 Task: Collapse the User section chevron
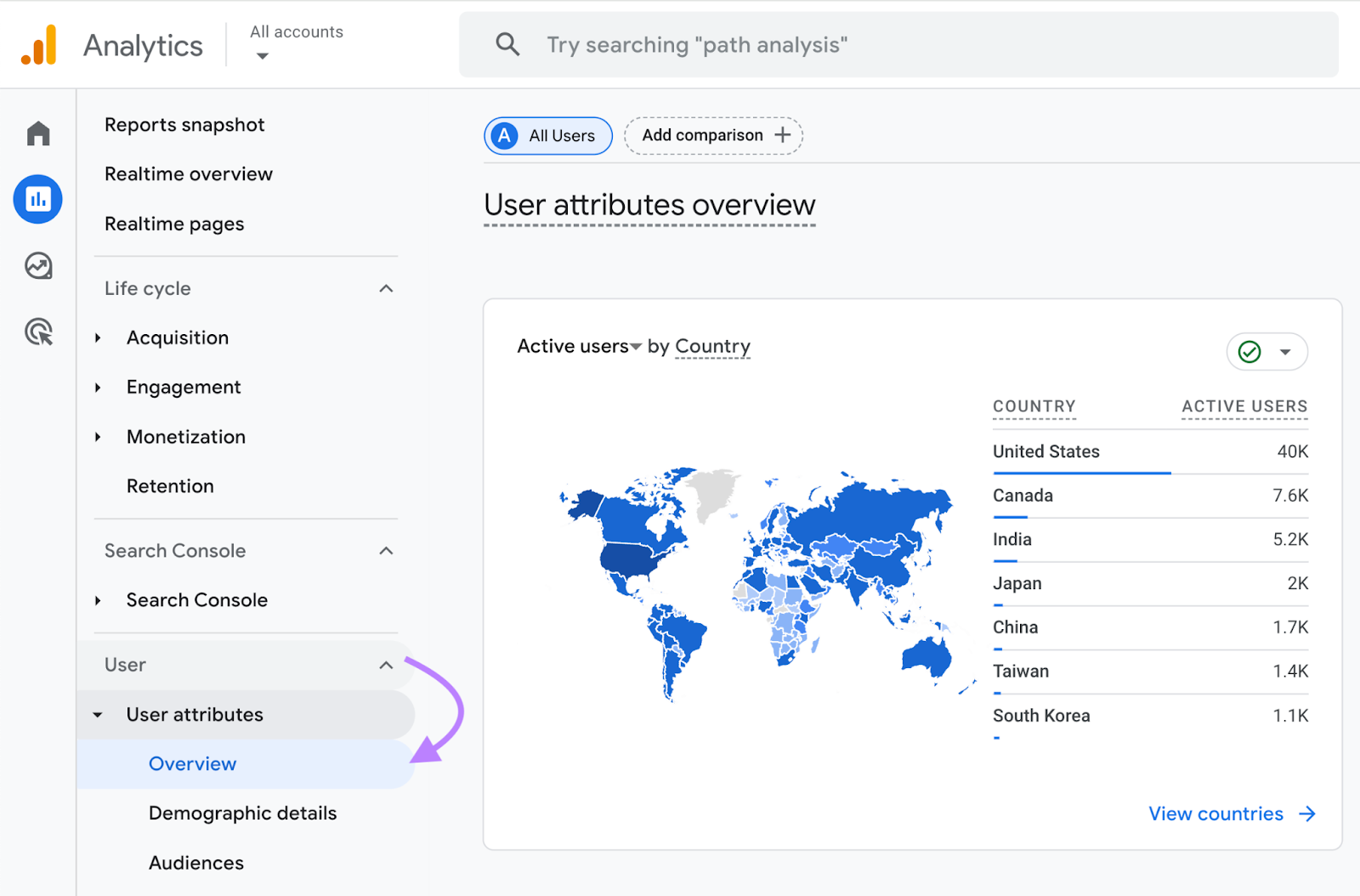387,665
